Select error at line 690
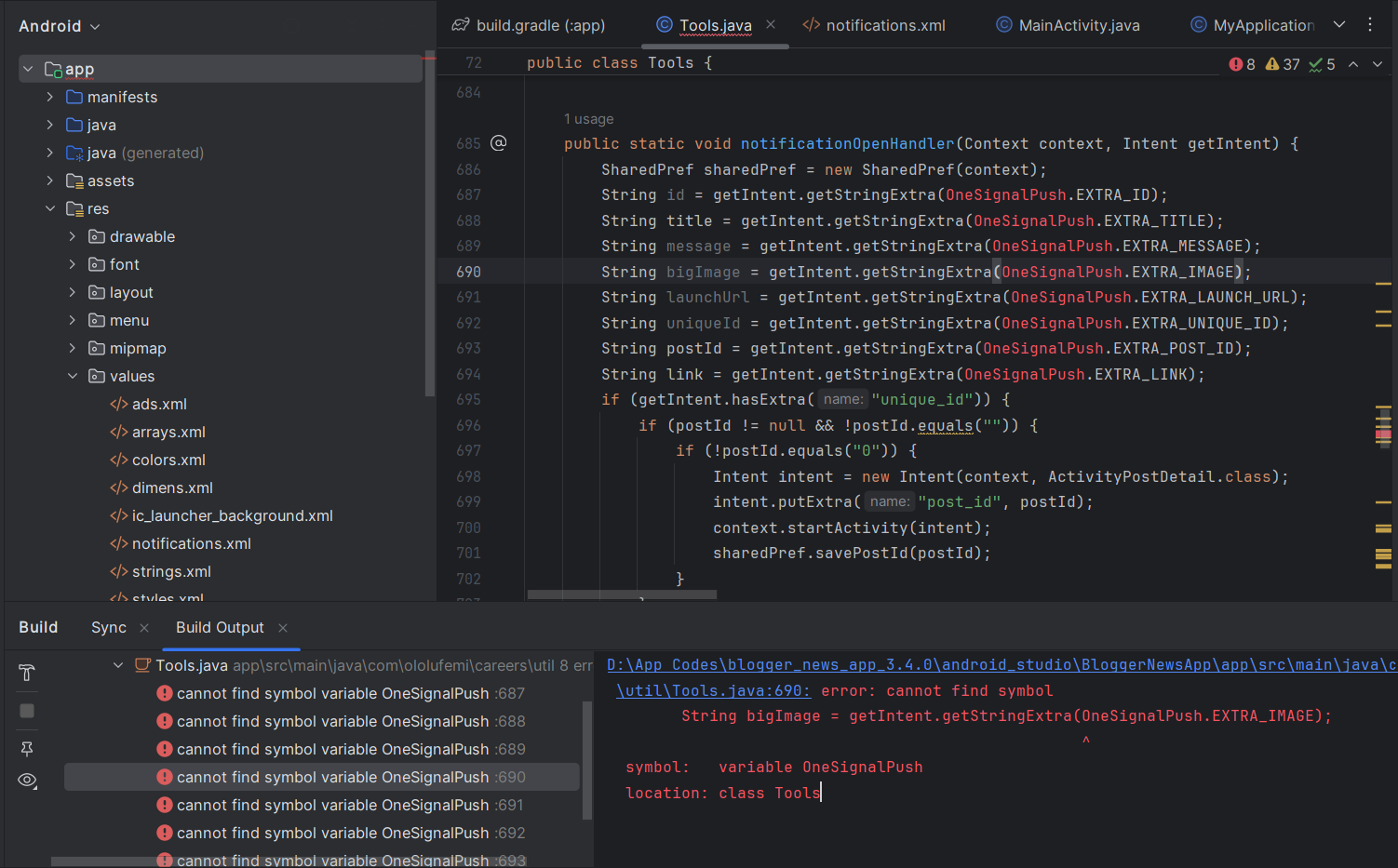Screen dimensions: 1398x868 [x=321, y=777]
